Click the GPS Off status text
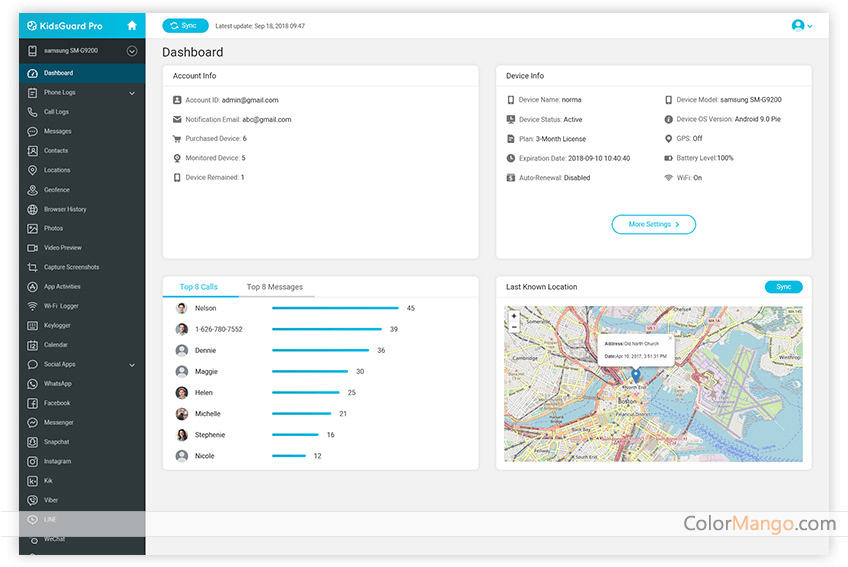 [x=690, y=139]
